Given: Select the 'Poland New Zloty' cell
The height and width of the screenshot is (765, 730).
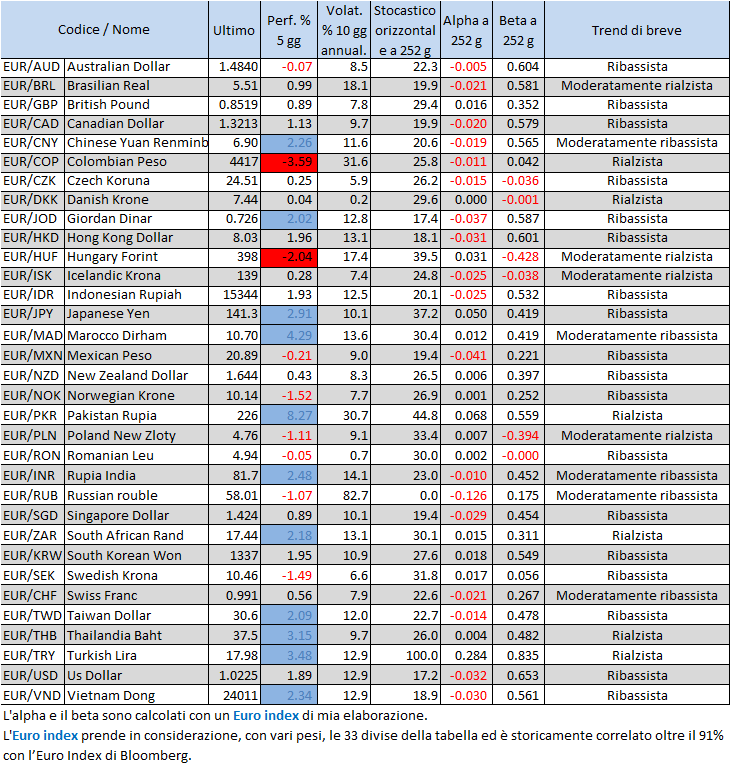Looking at the screenshot, I should click(x=137, y=436).
